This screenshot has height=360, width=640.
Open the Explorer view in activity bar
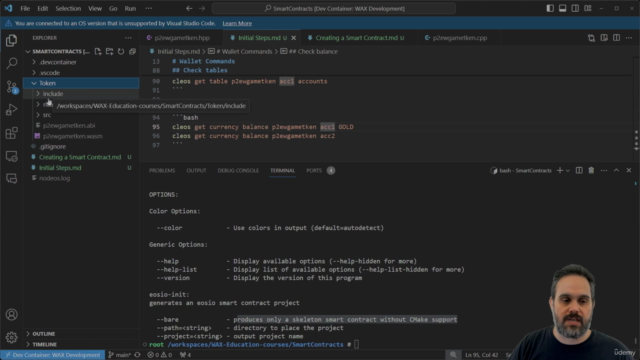pos(11,40)
